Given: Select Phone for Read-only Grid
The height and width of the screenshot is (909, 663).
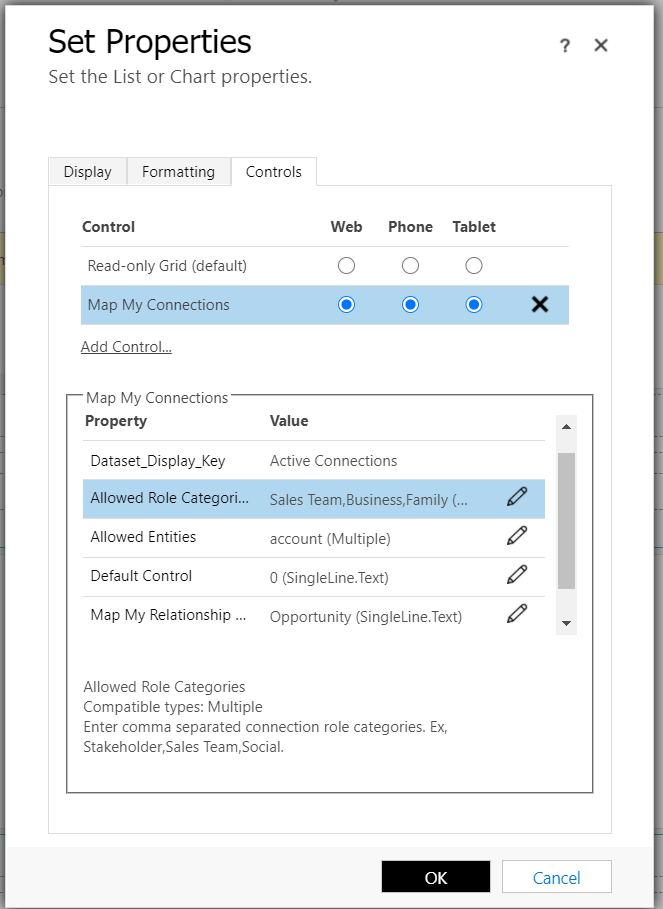Looking at the screenshot, I should (410, 266).
